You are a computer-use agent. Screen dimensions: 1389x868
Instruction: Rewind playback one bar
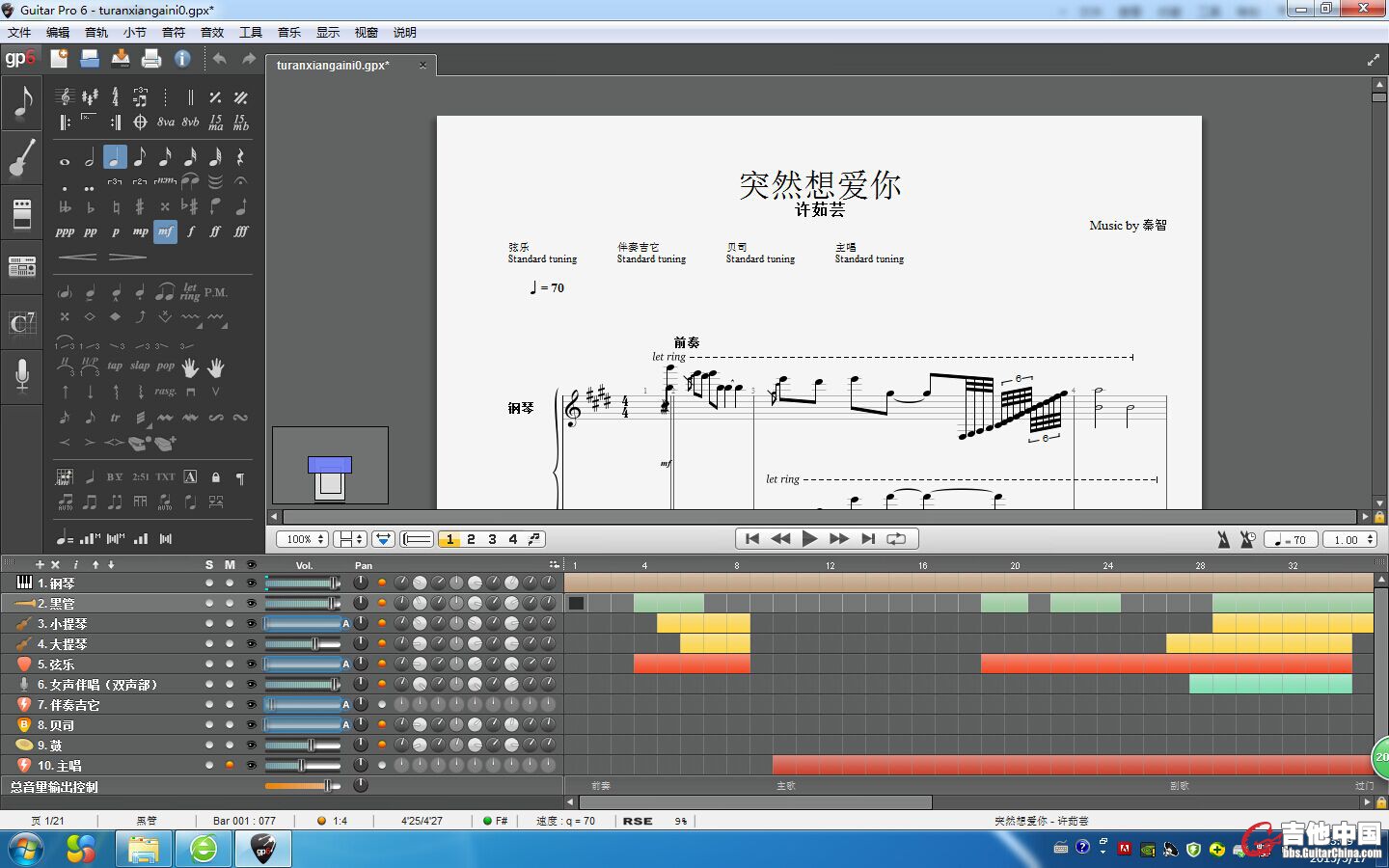(780, 539)
